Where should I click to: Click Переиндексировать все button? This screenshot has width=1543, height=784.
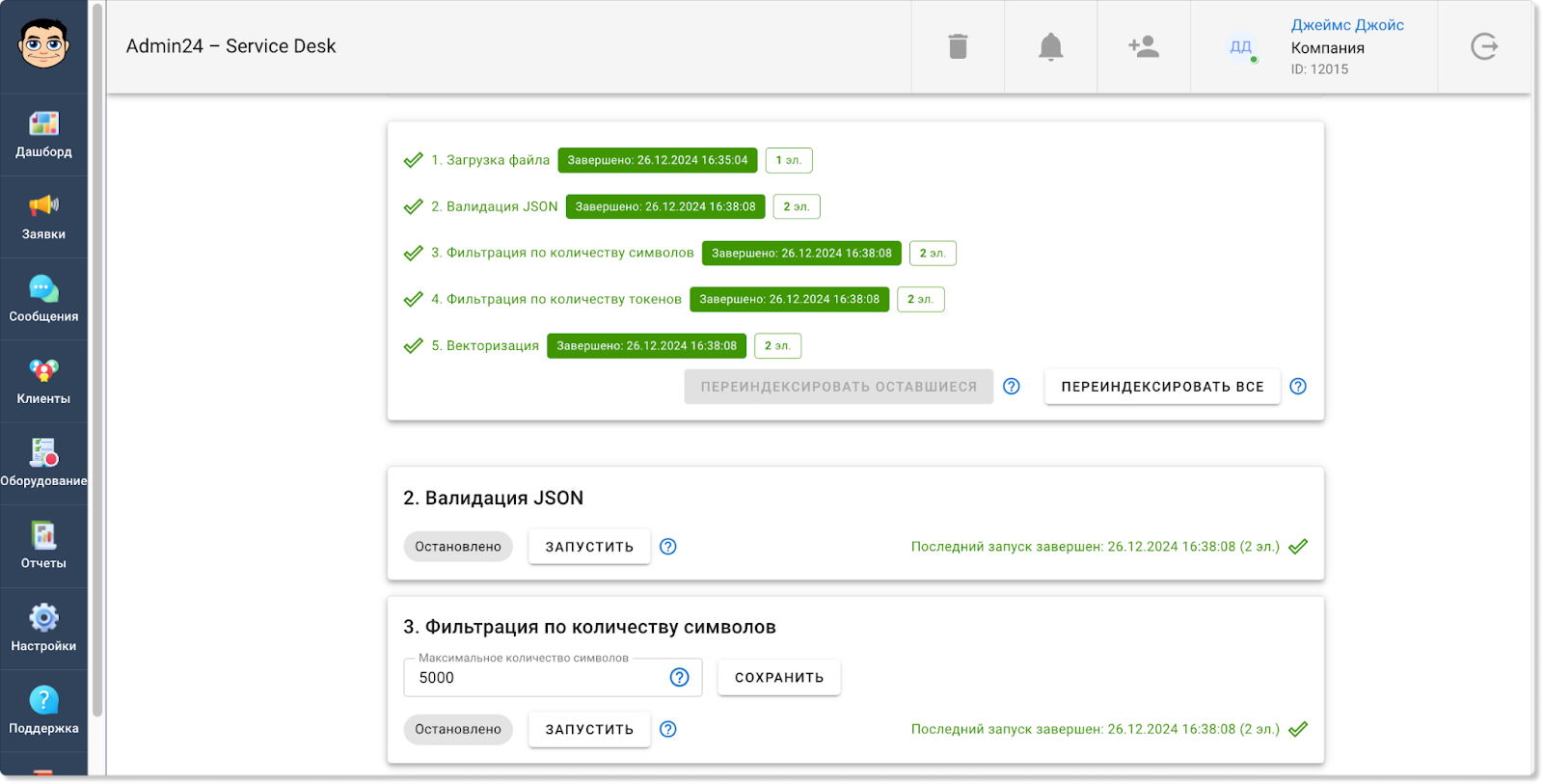[x=1162, y=387]
